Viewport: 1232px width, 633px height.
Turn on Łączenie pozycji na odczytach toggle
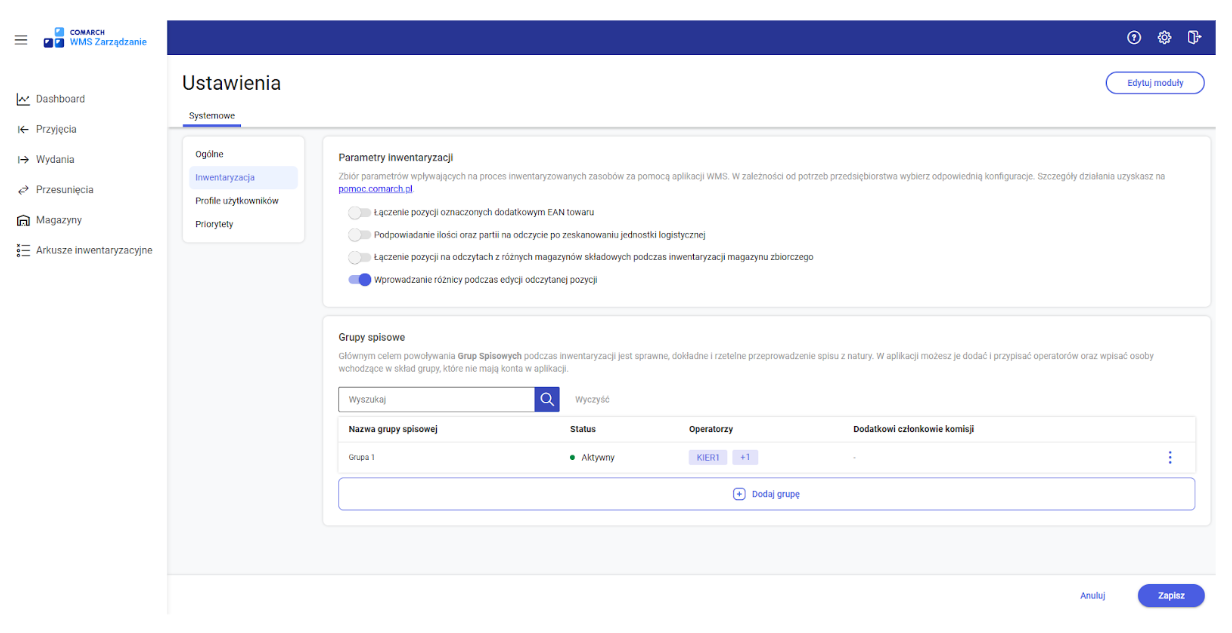click(359, 257)
